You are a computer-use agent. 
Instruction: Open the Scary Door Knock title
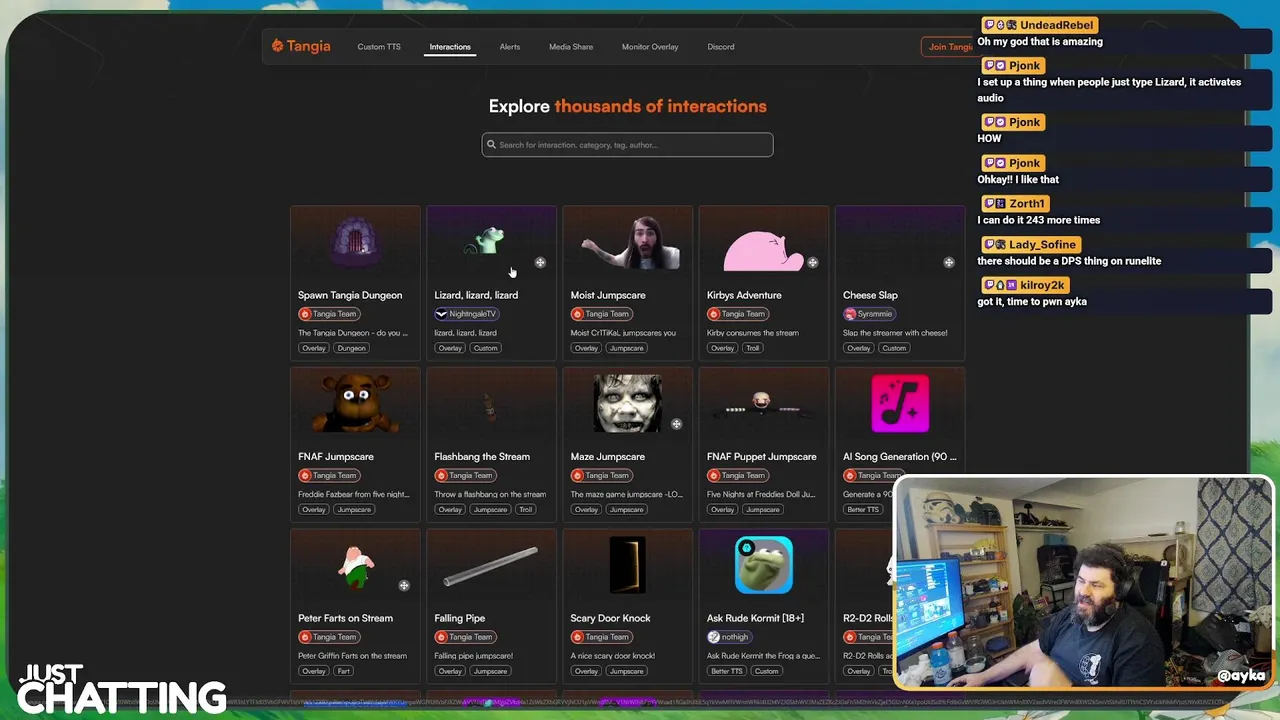point(610,618)
